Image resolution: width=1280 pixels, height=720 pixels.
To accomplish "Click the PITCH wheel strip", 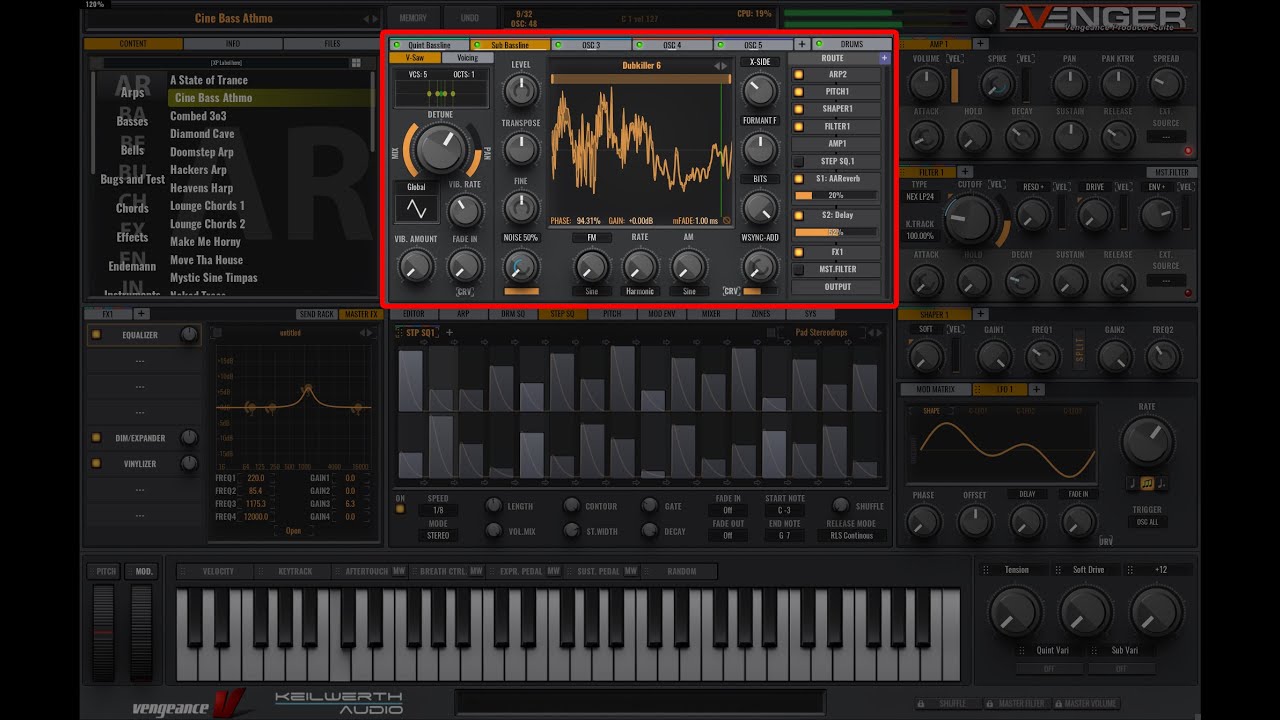I will pos(104,634).
